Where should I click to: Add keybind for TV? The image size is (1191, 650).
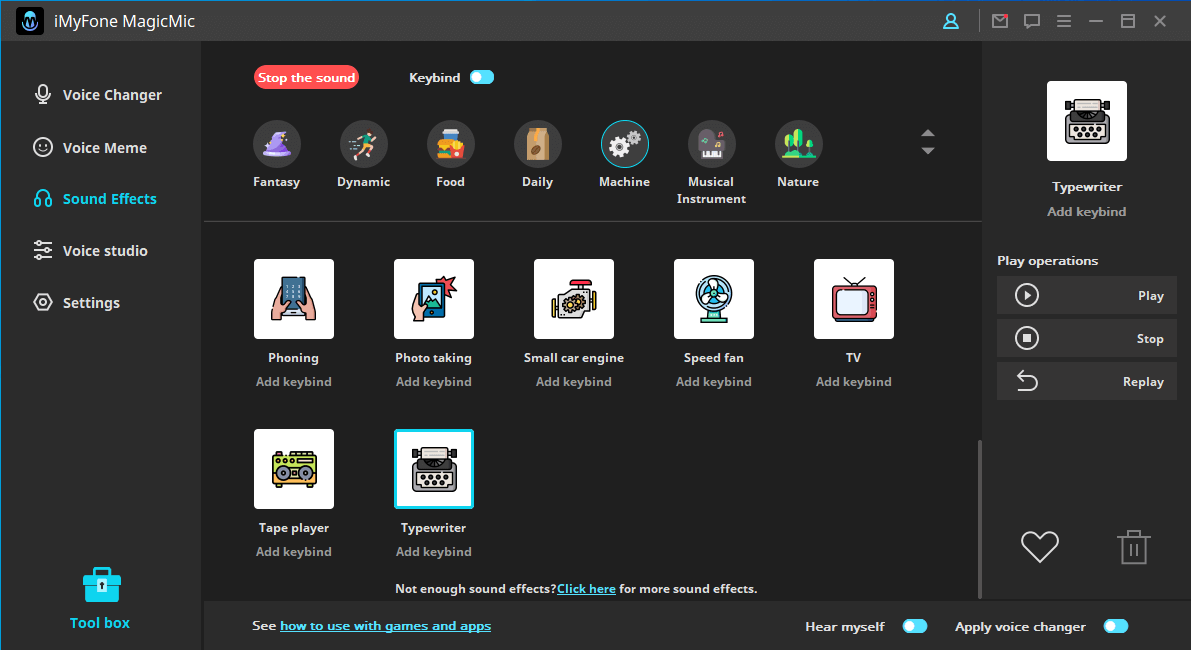[x=854, y=382]
